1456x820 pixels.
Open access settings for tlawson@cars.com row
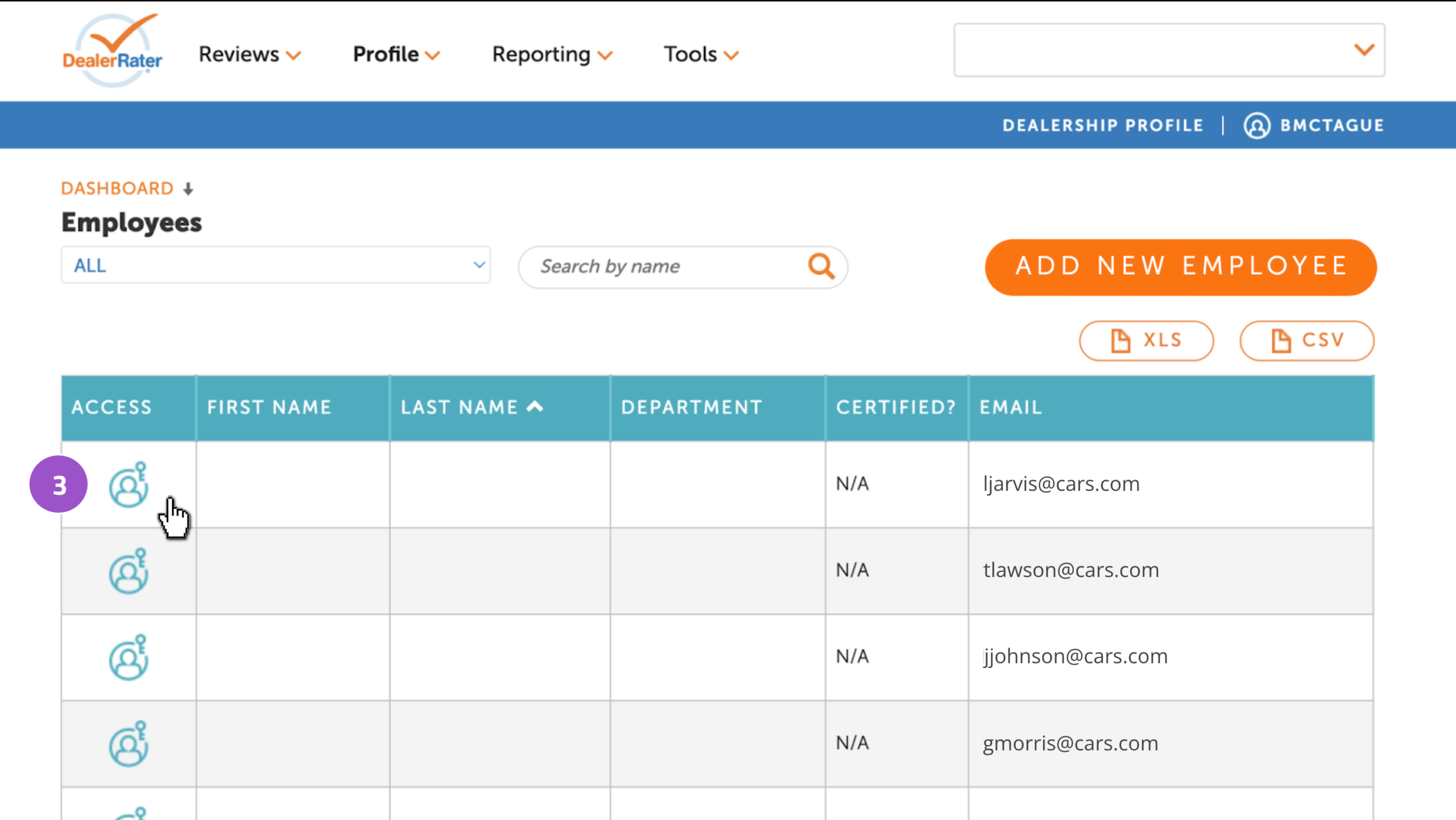pos(129,571)
